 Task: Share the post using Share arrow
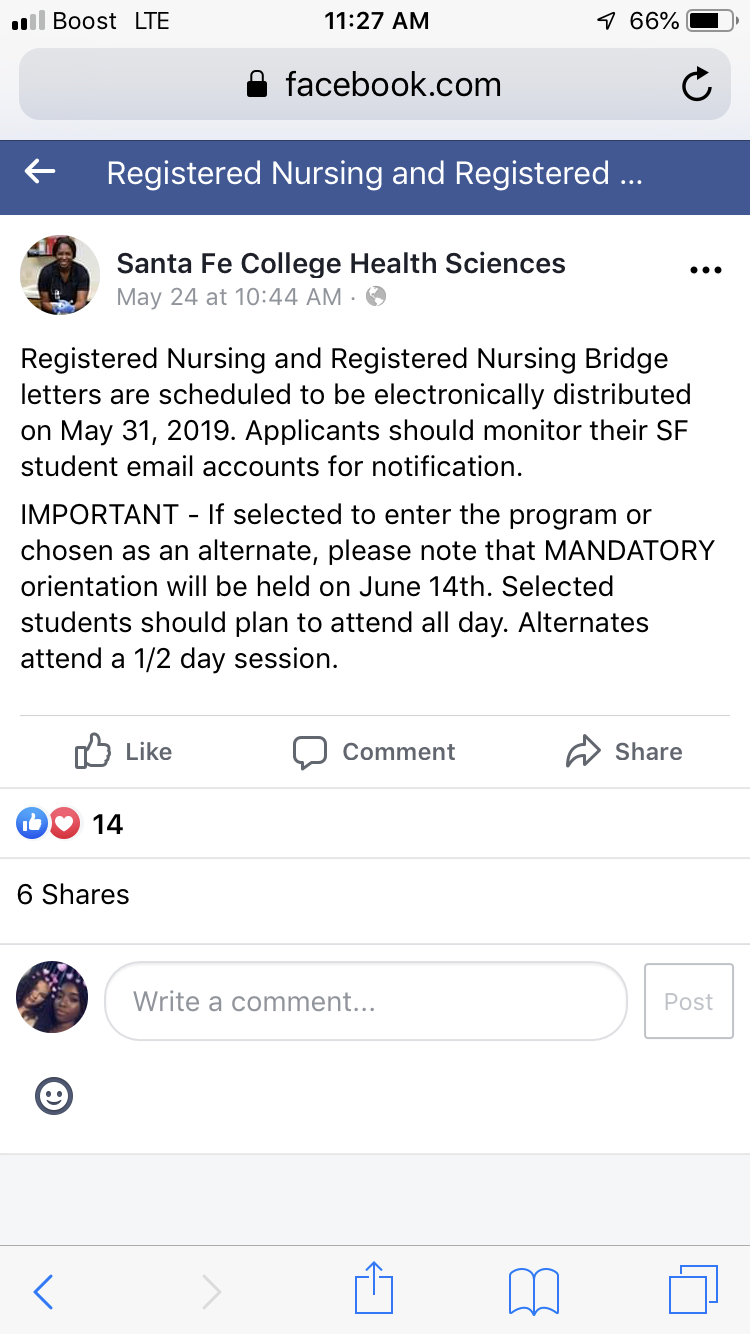(624, 752)
